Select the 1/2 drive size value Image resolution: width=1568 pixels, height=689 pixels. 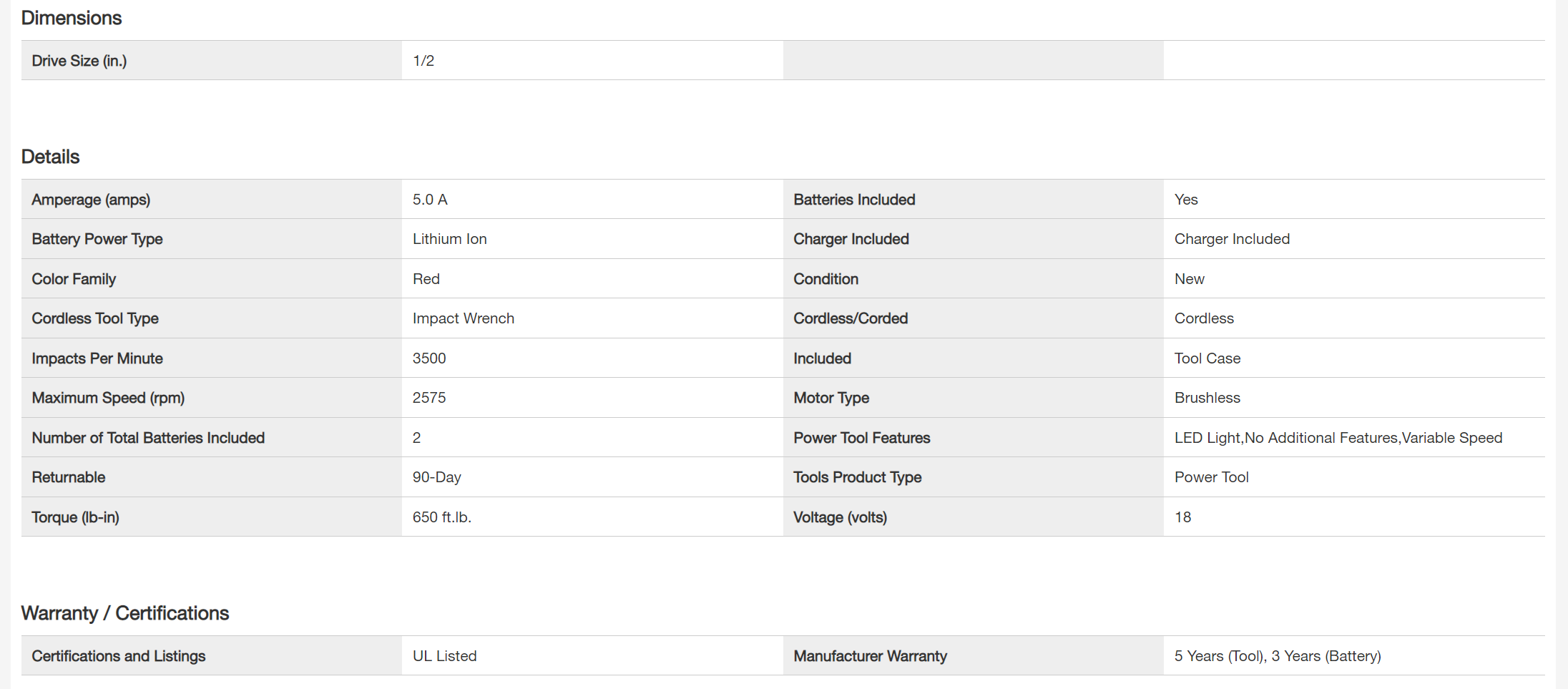coord(423,61)
